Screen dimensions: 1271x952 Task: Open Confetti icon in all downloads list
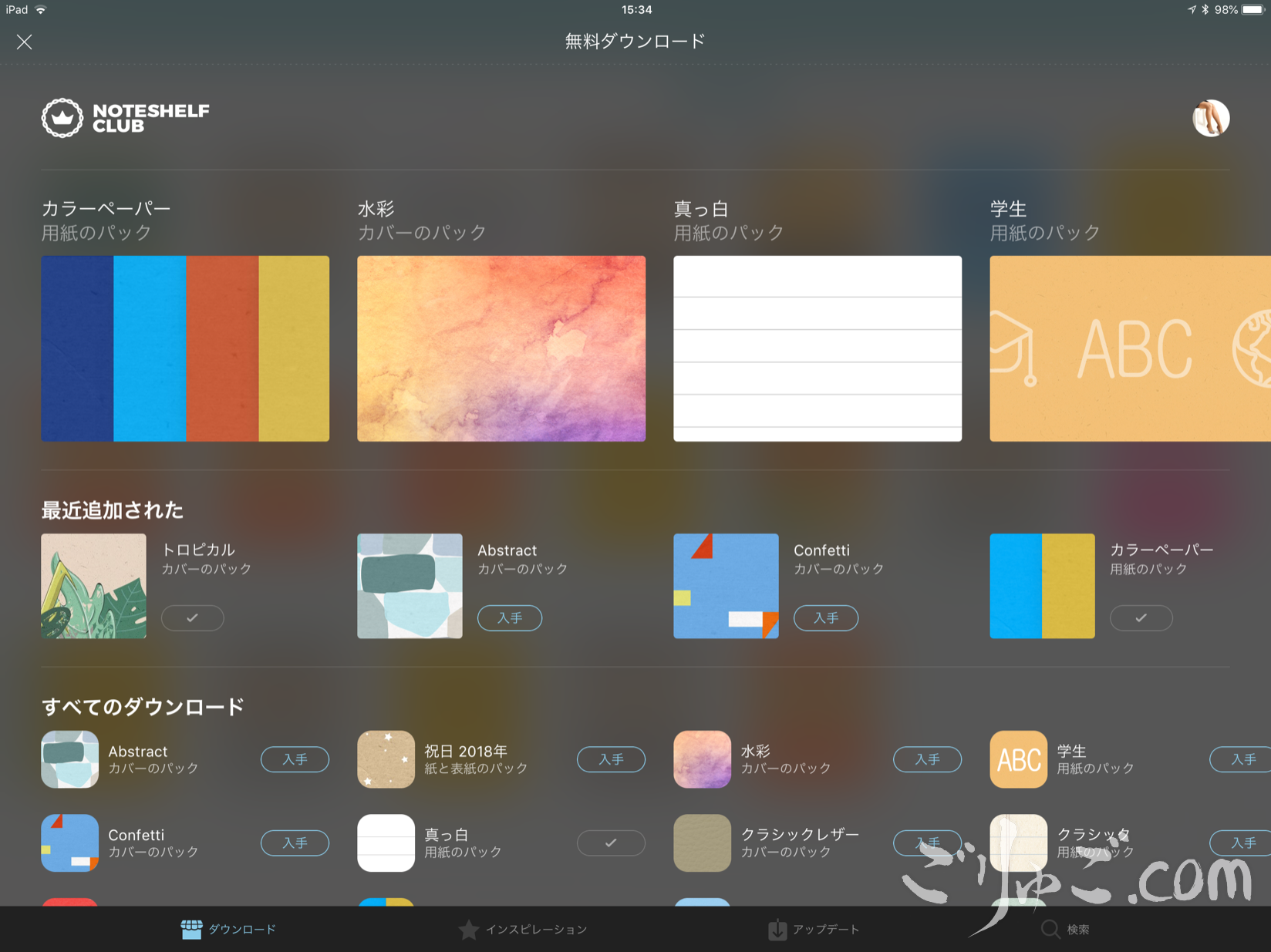pos(69,843)
